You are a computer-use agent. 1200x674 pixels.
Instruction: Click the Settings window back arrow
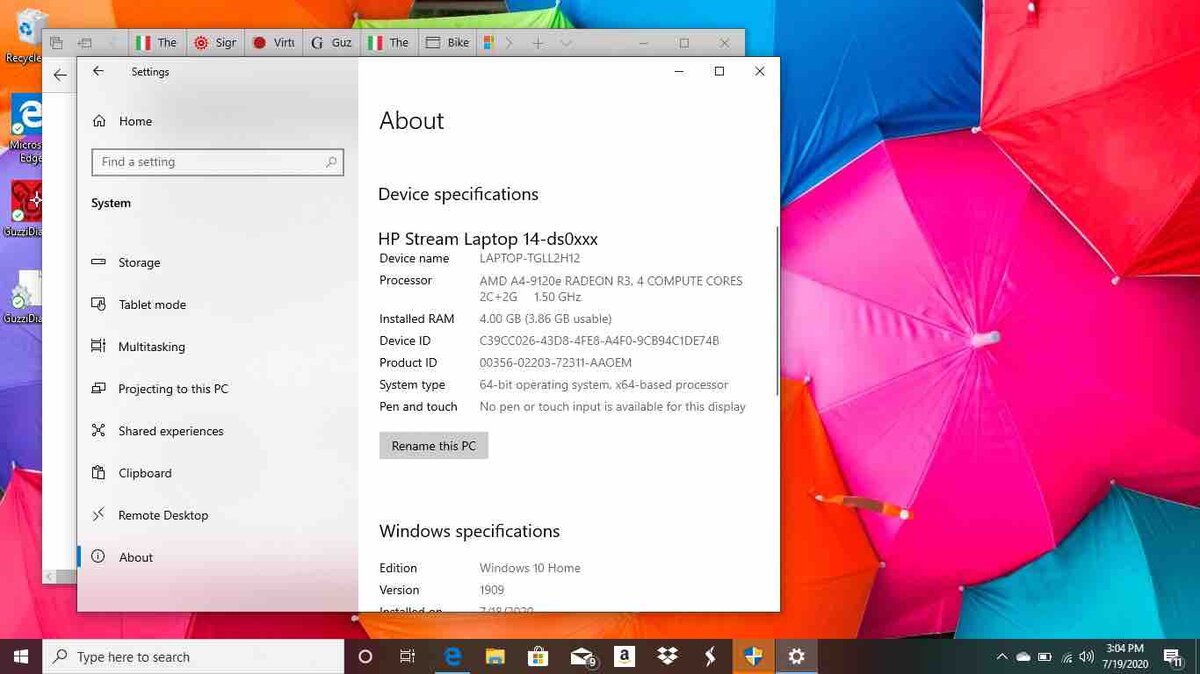[x=98, y=71]
